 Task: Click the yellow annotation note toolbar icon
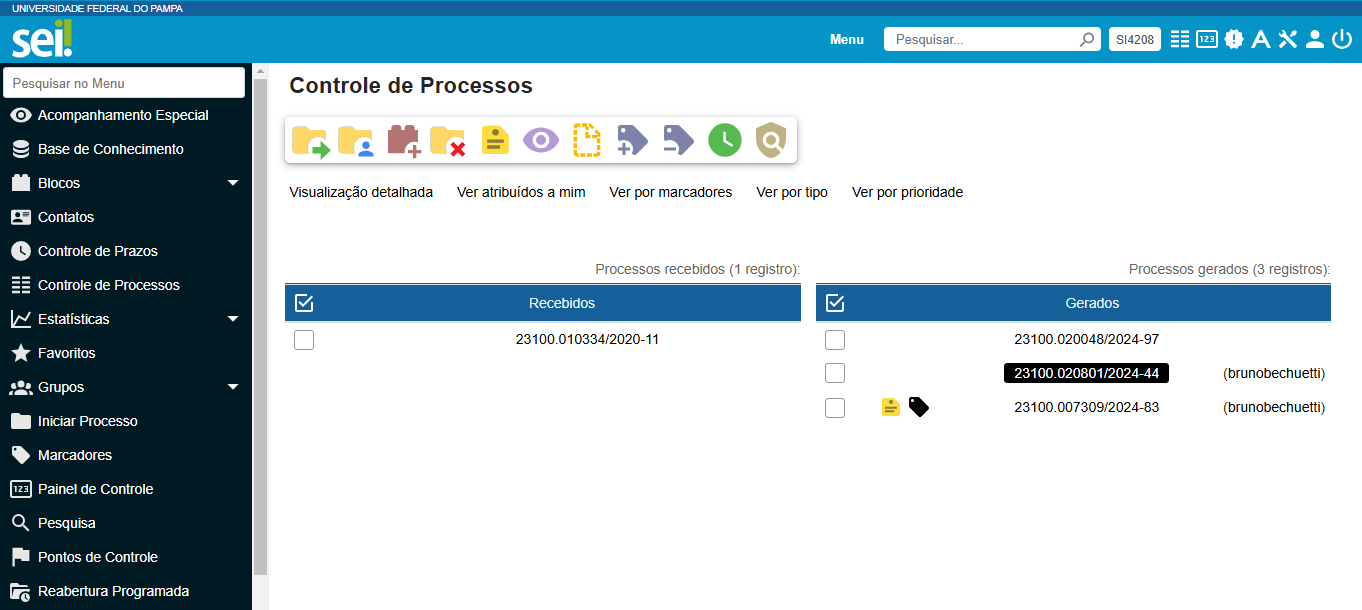click(495, 140)
